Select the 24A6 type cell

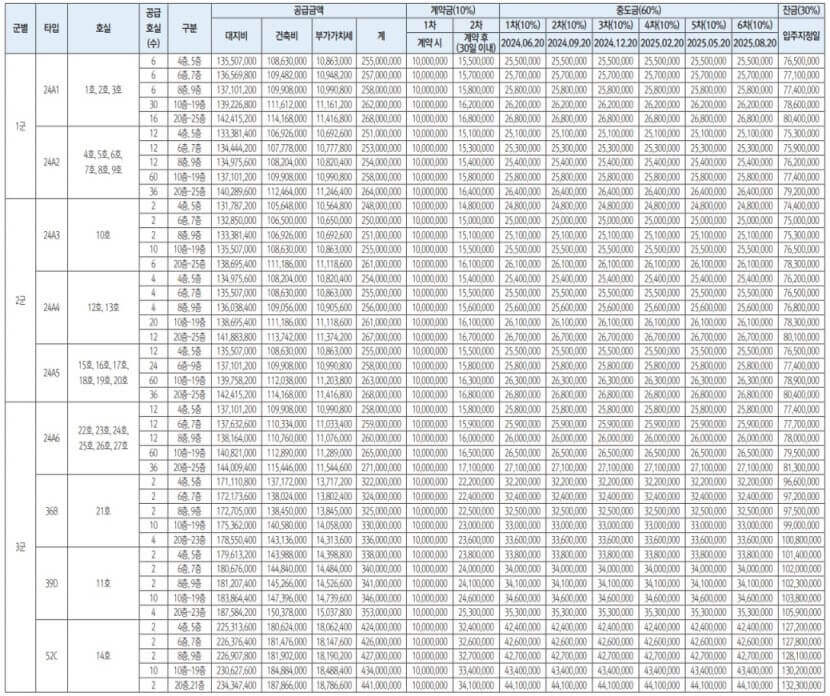point(52,438)
